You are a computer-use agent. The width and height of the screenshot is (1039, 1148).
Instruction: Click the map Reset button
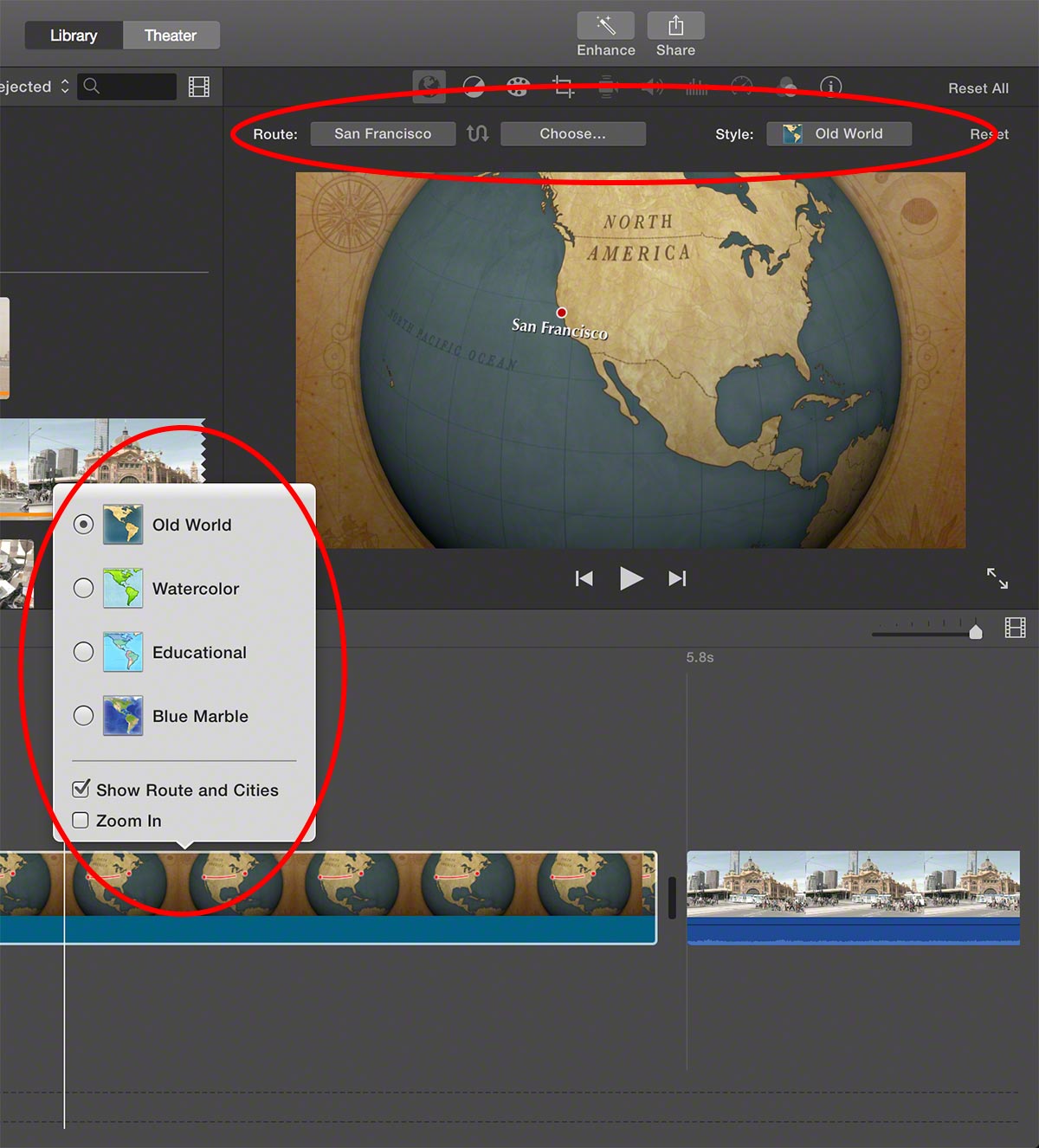click(989, 134)
